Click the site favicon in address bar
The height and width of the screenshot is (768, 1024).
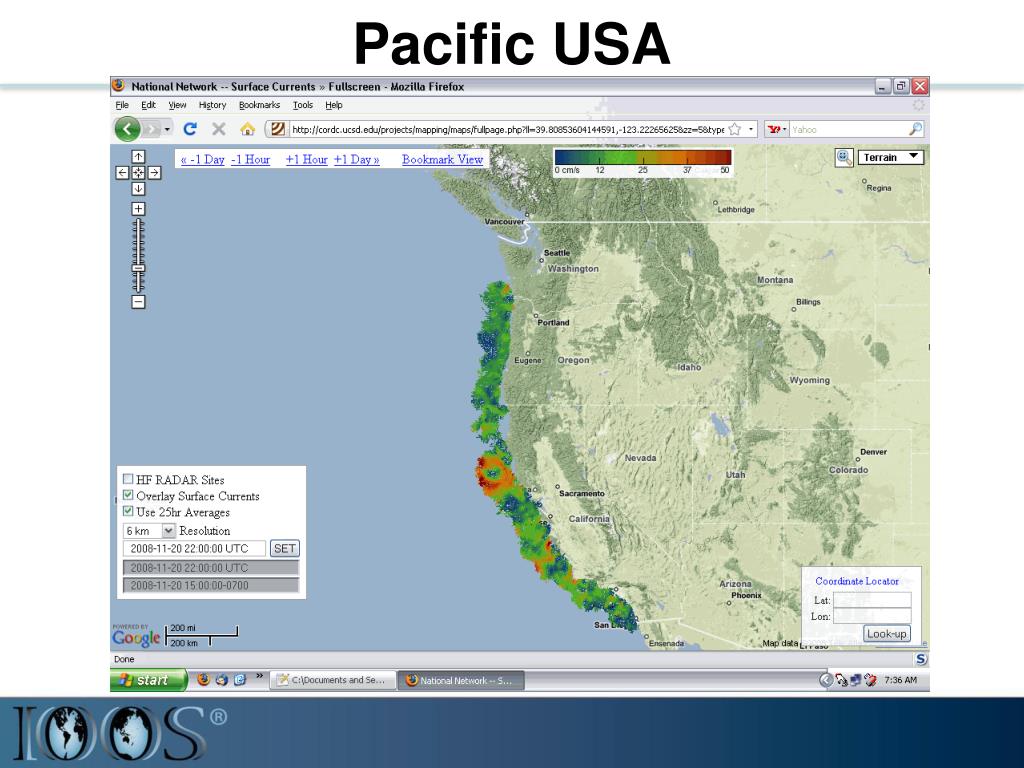tap(278, 129)
